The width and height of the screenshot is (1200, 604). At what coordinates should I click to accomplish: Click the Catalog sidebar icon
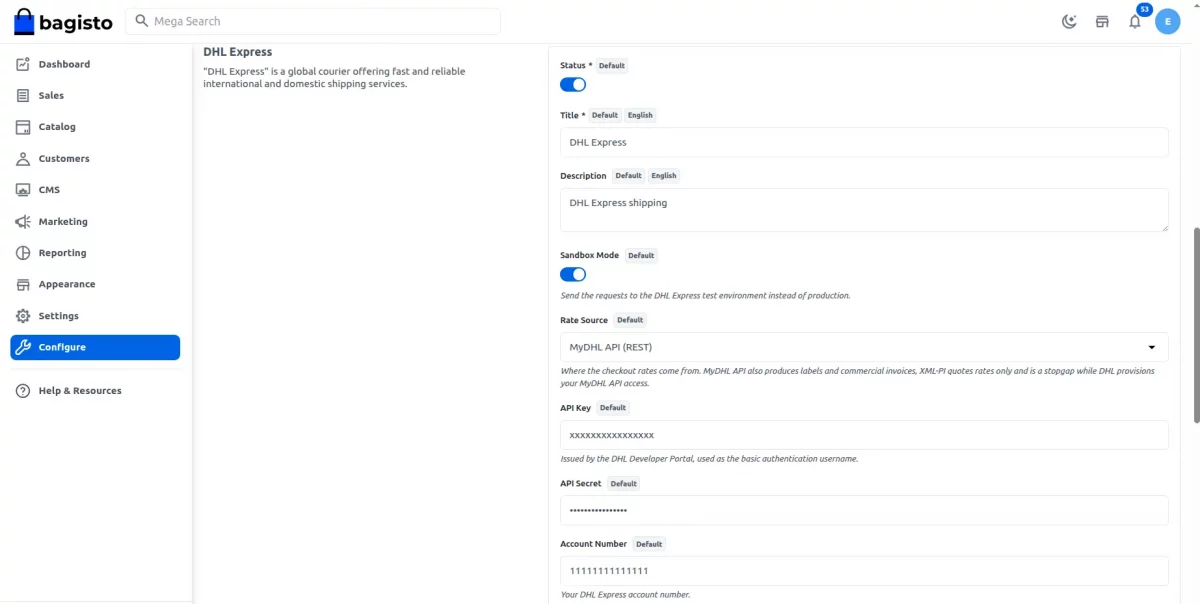[x=23, y=127]
